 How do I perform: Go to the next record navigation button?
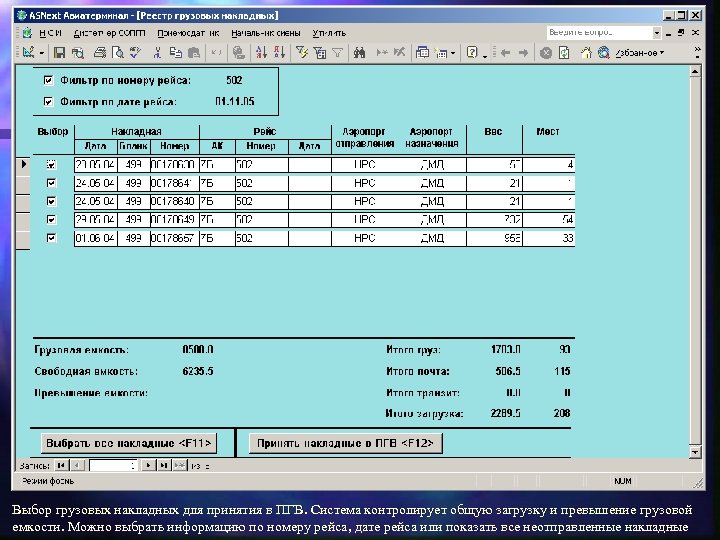click(x=148, y=465)
